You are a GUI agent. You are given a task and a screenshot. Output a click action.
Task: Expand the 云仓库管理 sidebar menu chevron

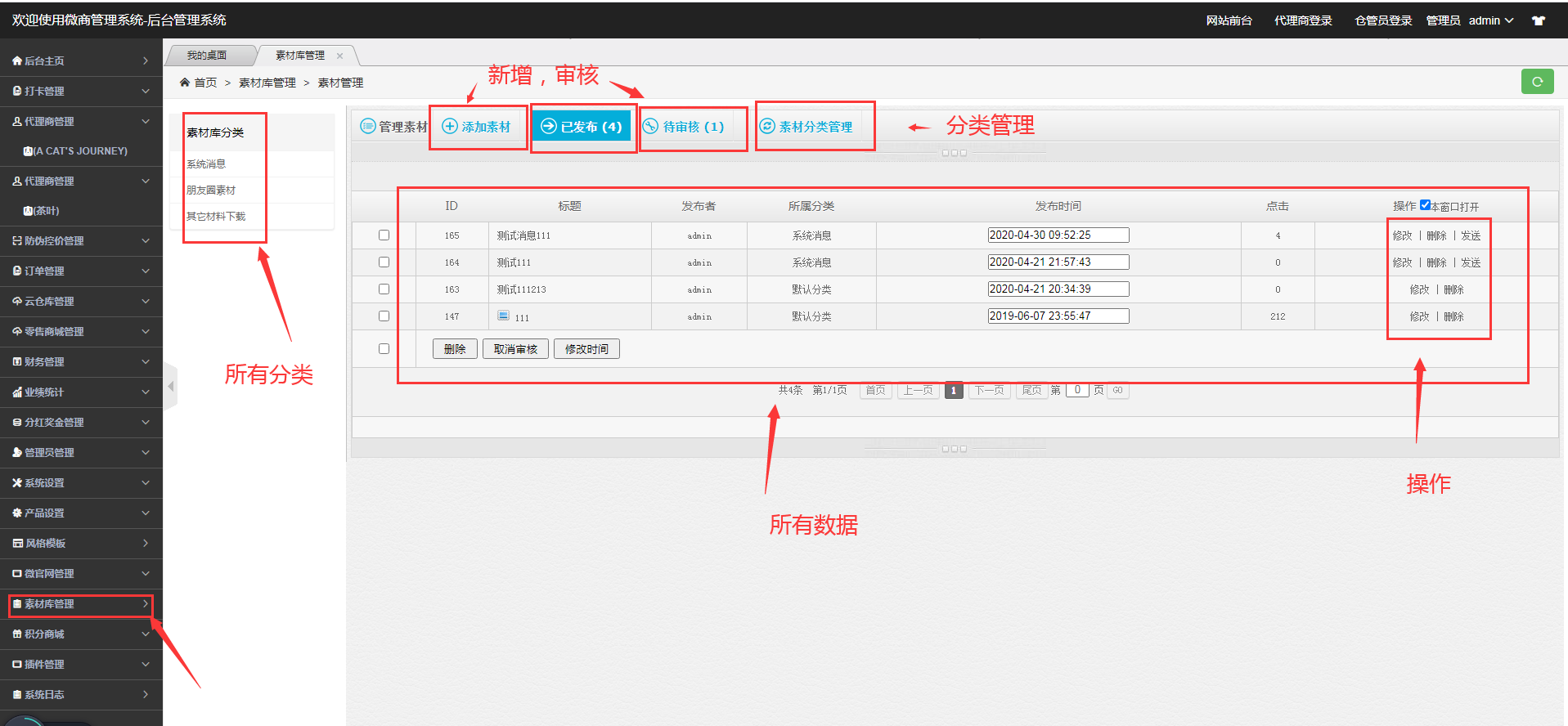tap(146, 301)
